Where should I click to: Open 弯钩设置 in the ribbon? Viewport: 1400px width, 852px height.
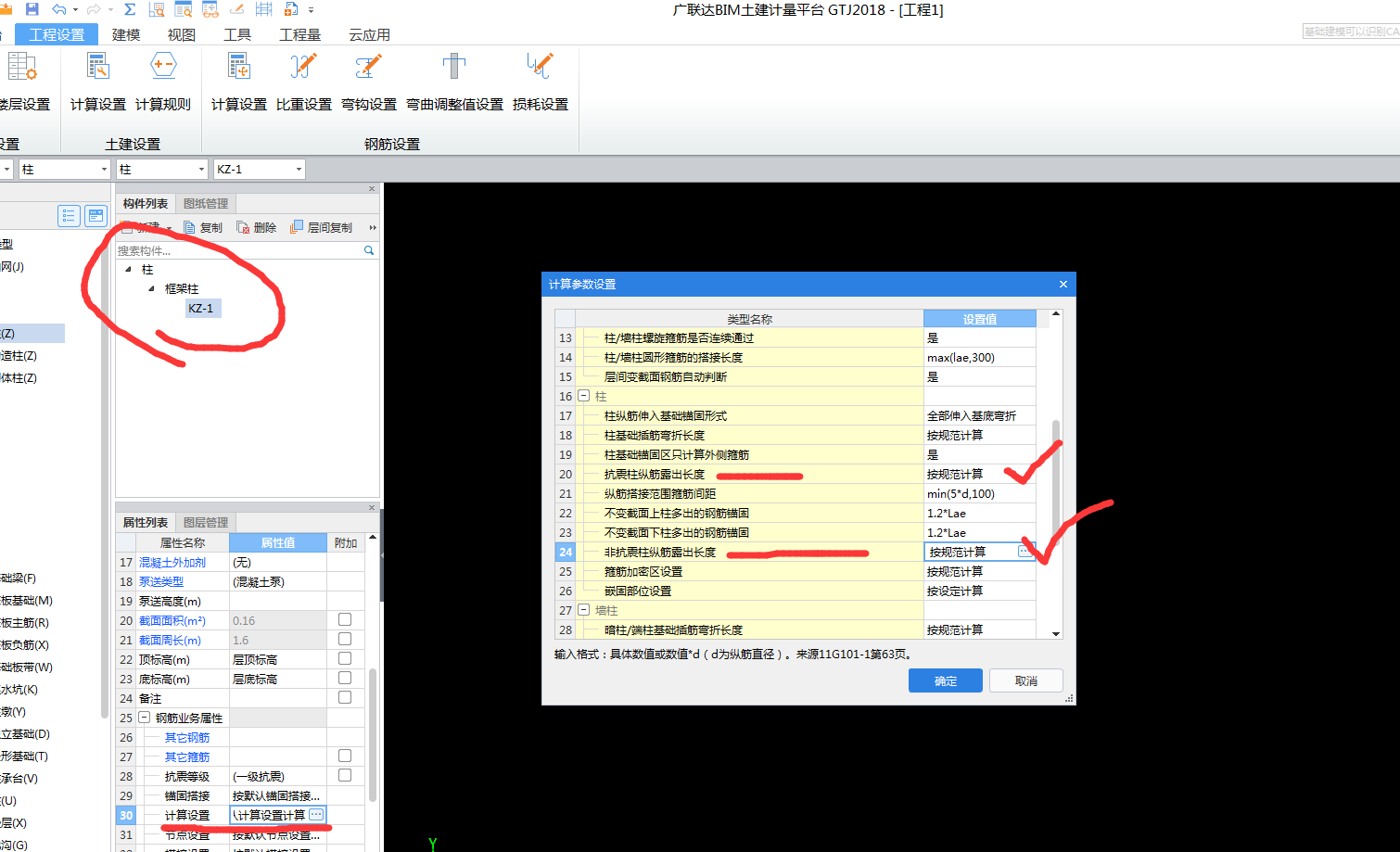click(369, 82)
